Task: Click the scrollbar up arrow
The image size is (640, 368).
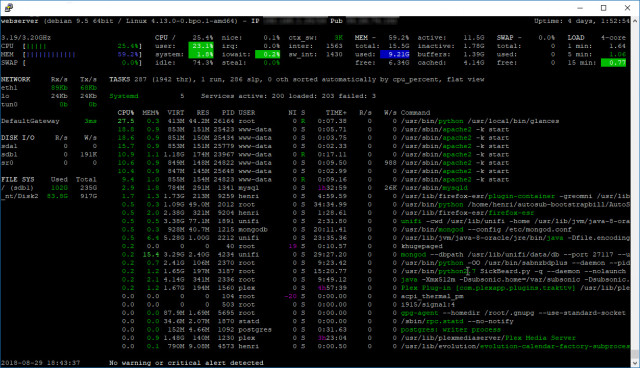Action: pyautogui.click(x=635, y=20)
